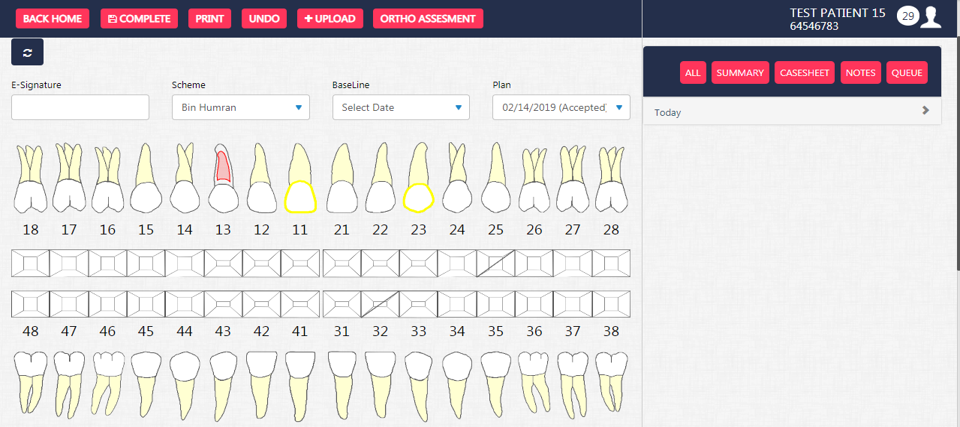Toggle surface box for tooth 41
Screen dimensions: 960x427
(300, 304)
